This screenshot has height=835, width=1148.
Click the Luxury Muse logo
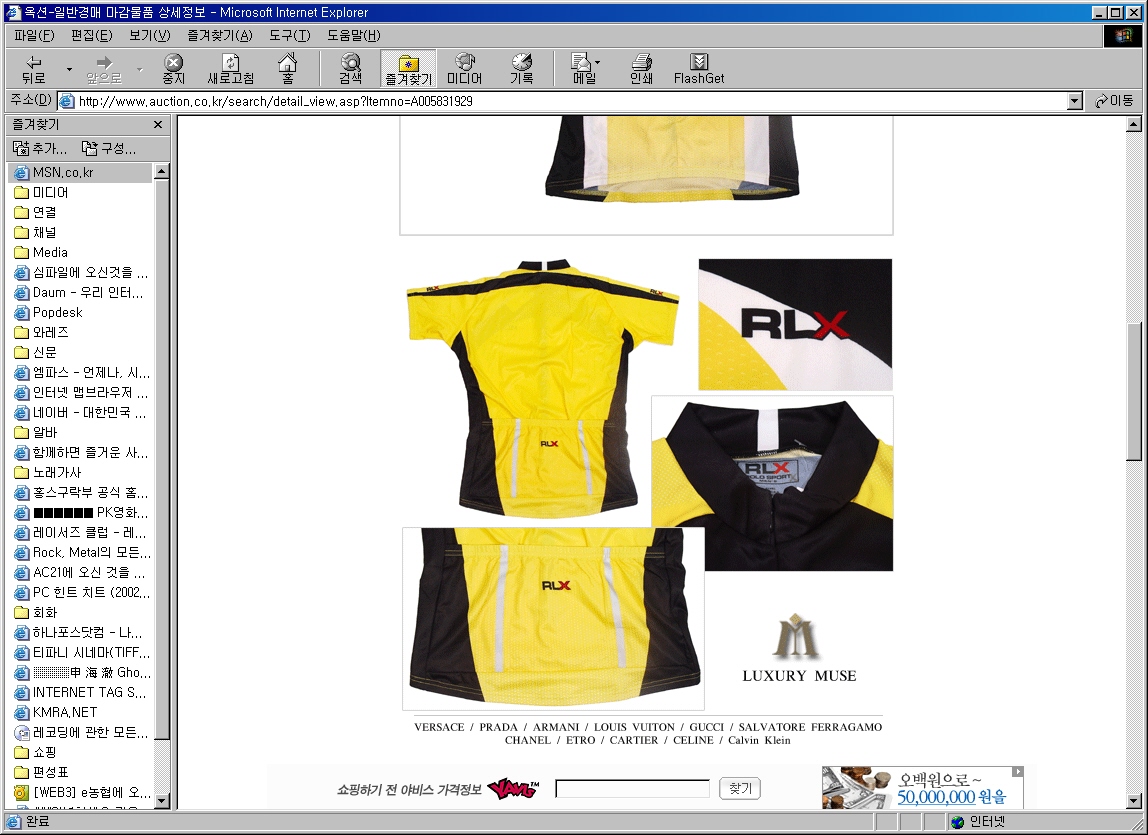799,648
